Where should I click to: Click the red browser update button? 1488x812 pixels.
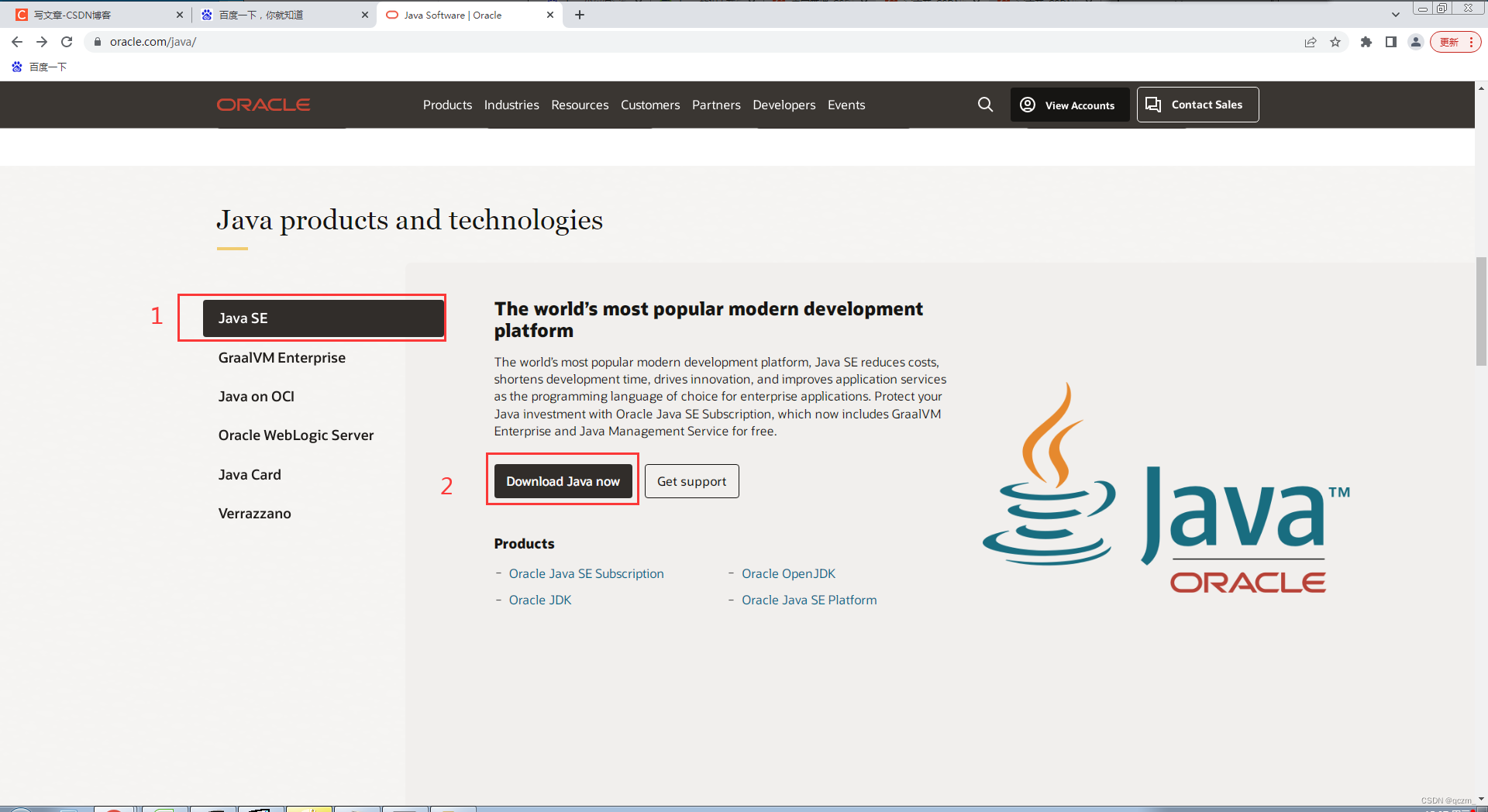[1455, 42]
